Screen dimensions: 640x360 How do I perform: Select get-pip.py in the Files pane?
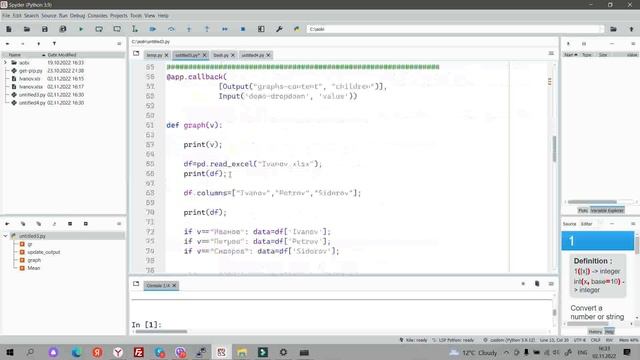[x=30, y=71]
